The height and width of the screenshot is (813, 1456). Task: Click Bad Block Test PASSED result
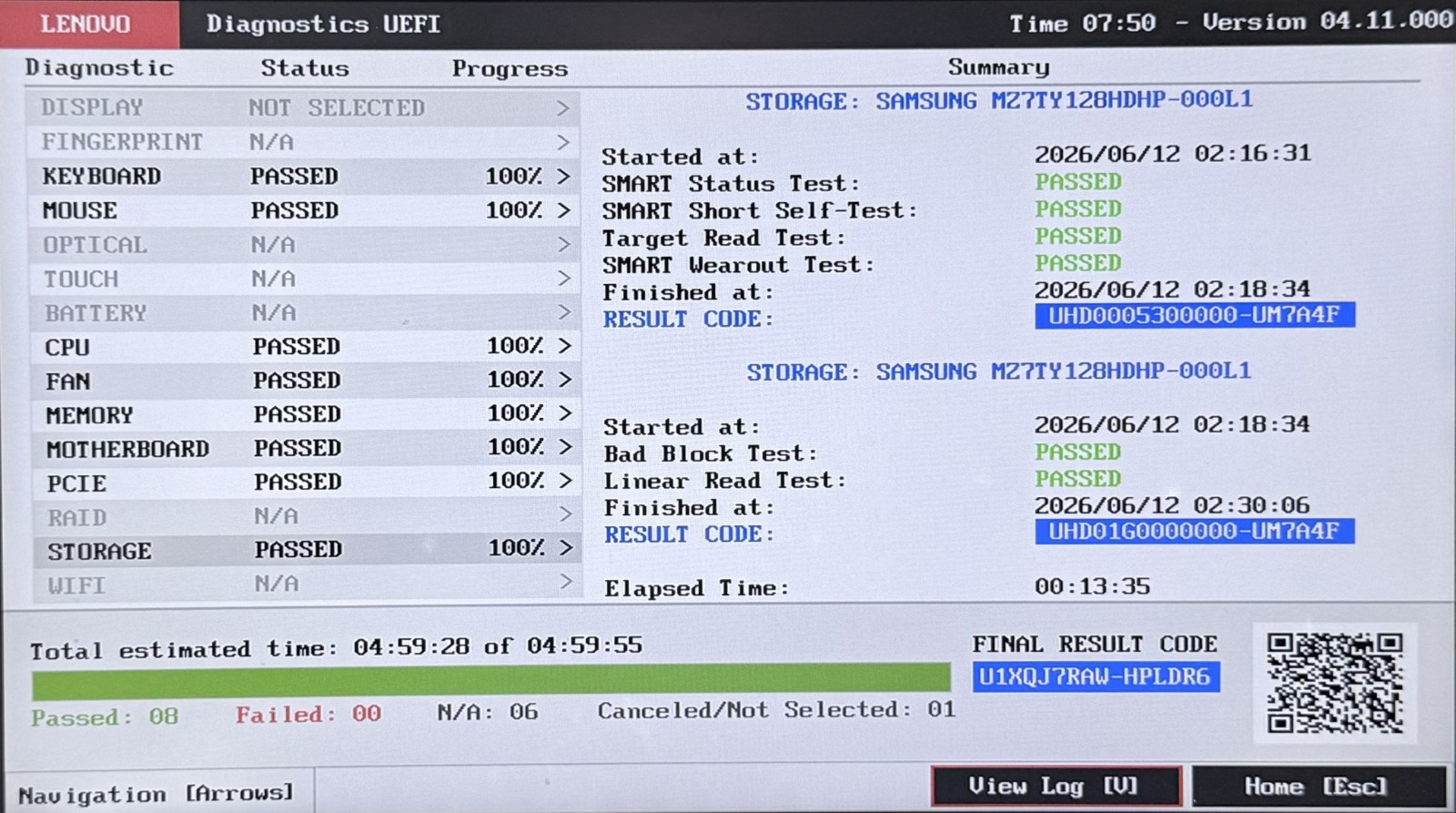point(1078,452)
